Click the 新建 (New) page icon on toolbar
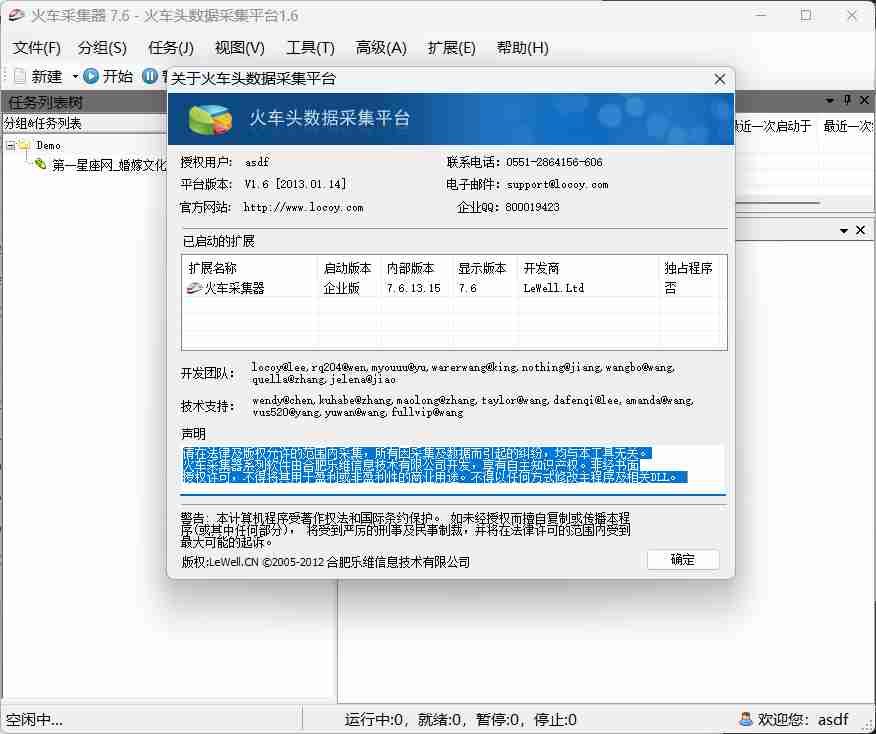The image size is (876, 734). 20,76
